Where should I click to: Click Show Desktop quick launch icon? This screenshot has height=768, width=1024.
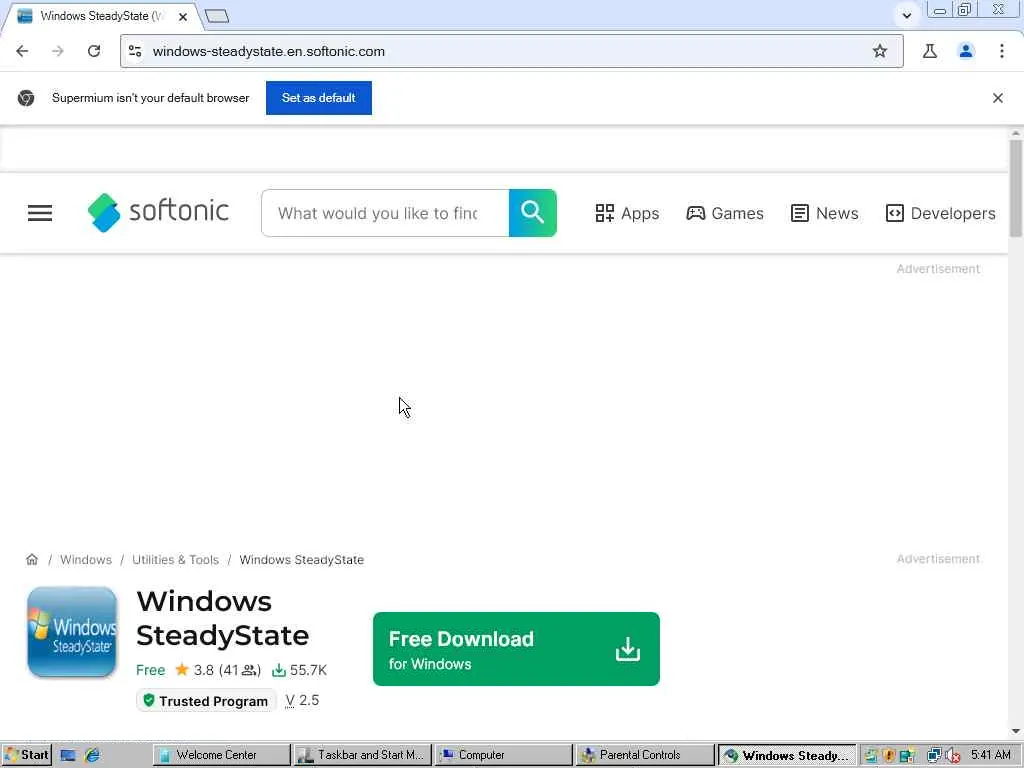click(x=68, y=755)
